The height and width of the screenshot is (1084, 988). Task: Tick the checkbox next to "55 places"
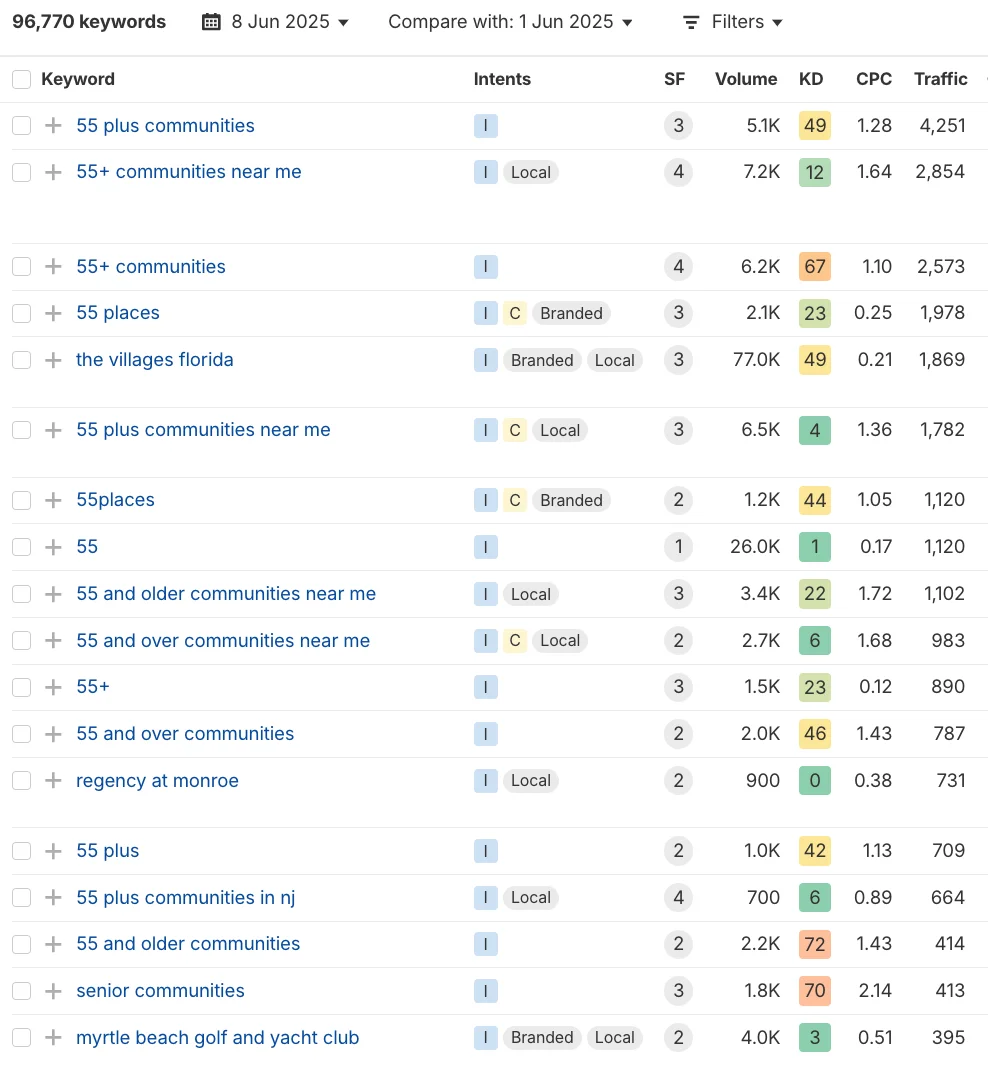pyautogui.click(x=21, y=313)
